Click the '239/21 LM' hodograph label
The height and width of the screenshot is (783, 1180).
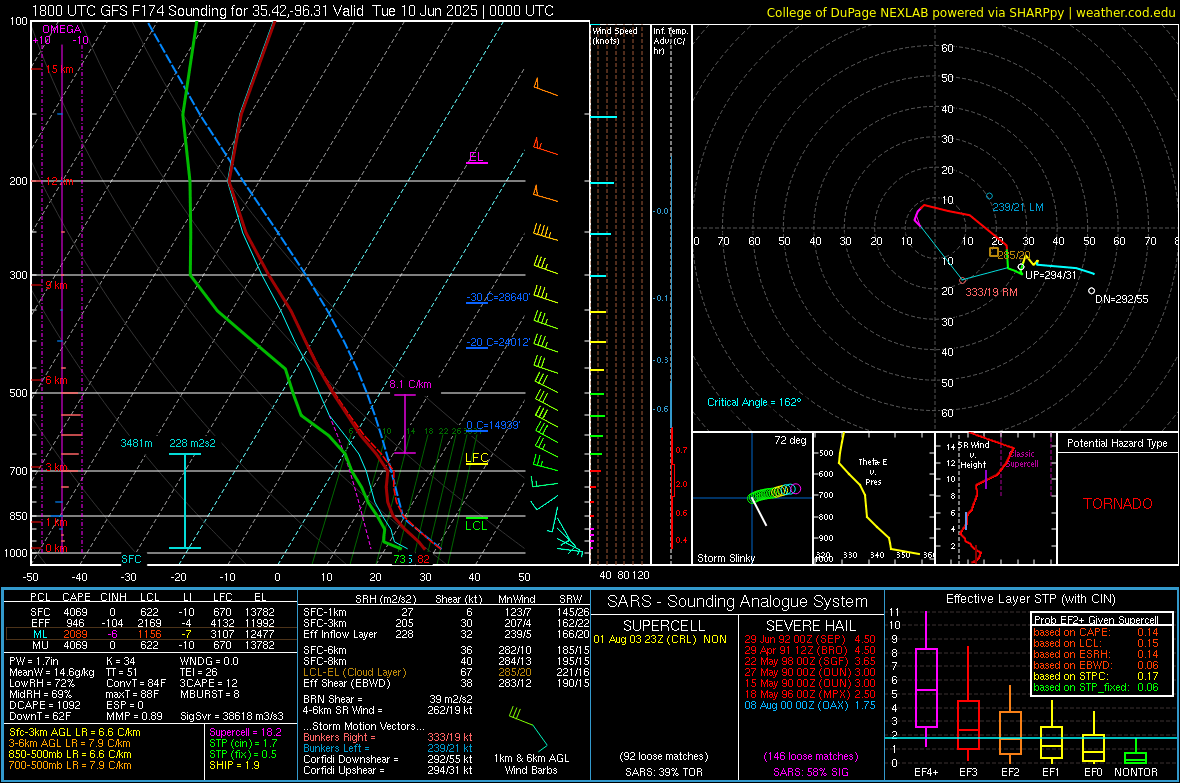[1017, 207]
